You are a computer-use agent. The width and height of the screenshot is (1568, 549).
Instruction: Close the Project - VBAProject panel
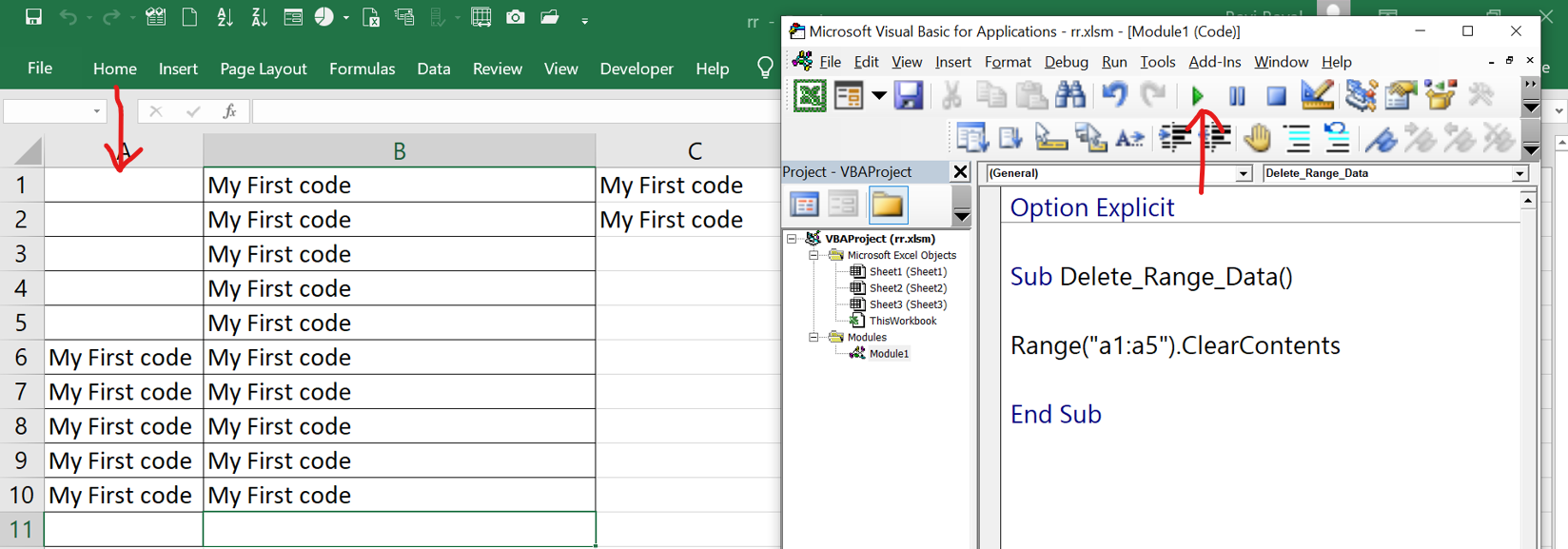click(960, 172)
